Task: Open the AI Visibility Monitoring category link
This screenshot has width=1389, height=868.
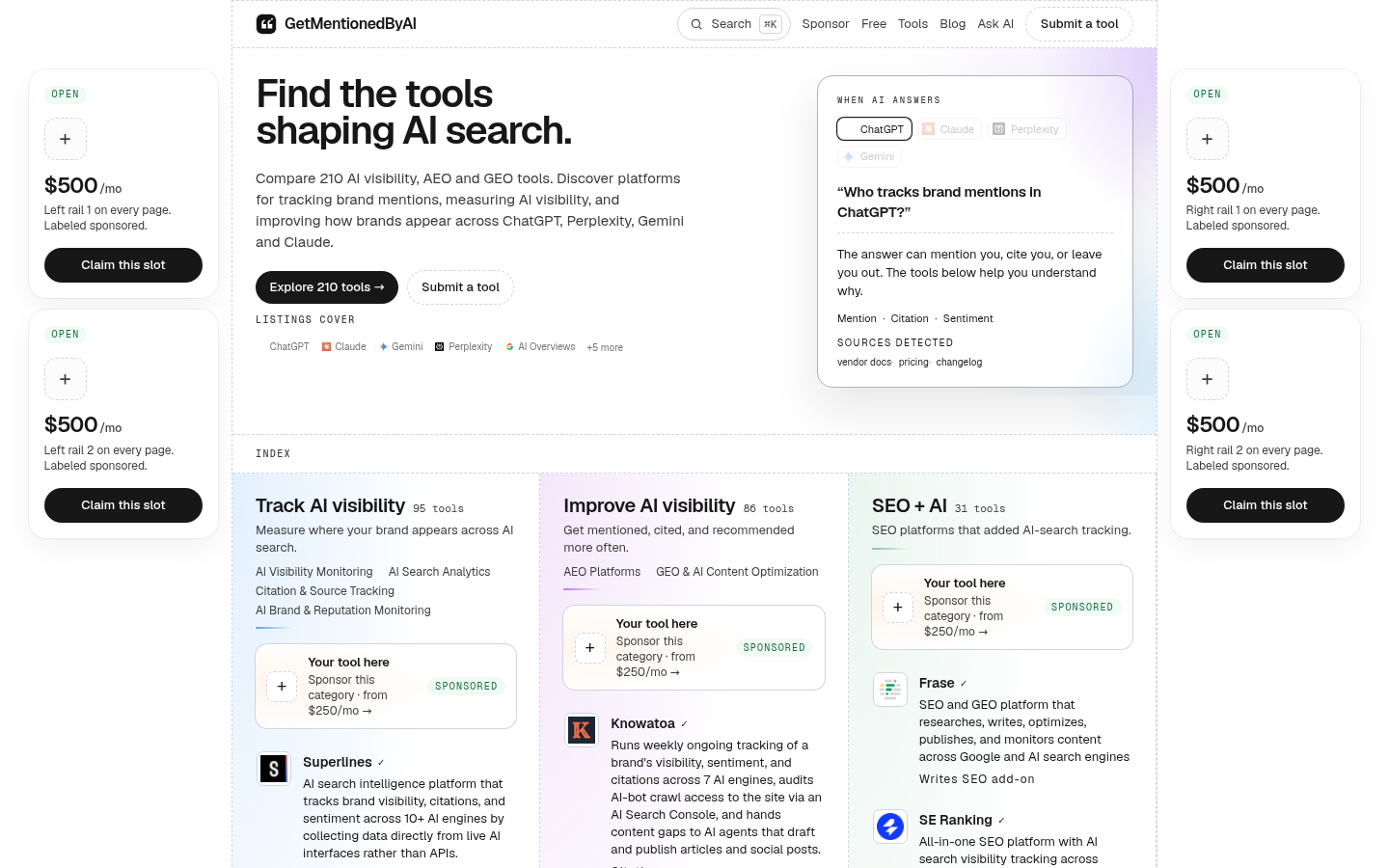Action: 314,572
